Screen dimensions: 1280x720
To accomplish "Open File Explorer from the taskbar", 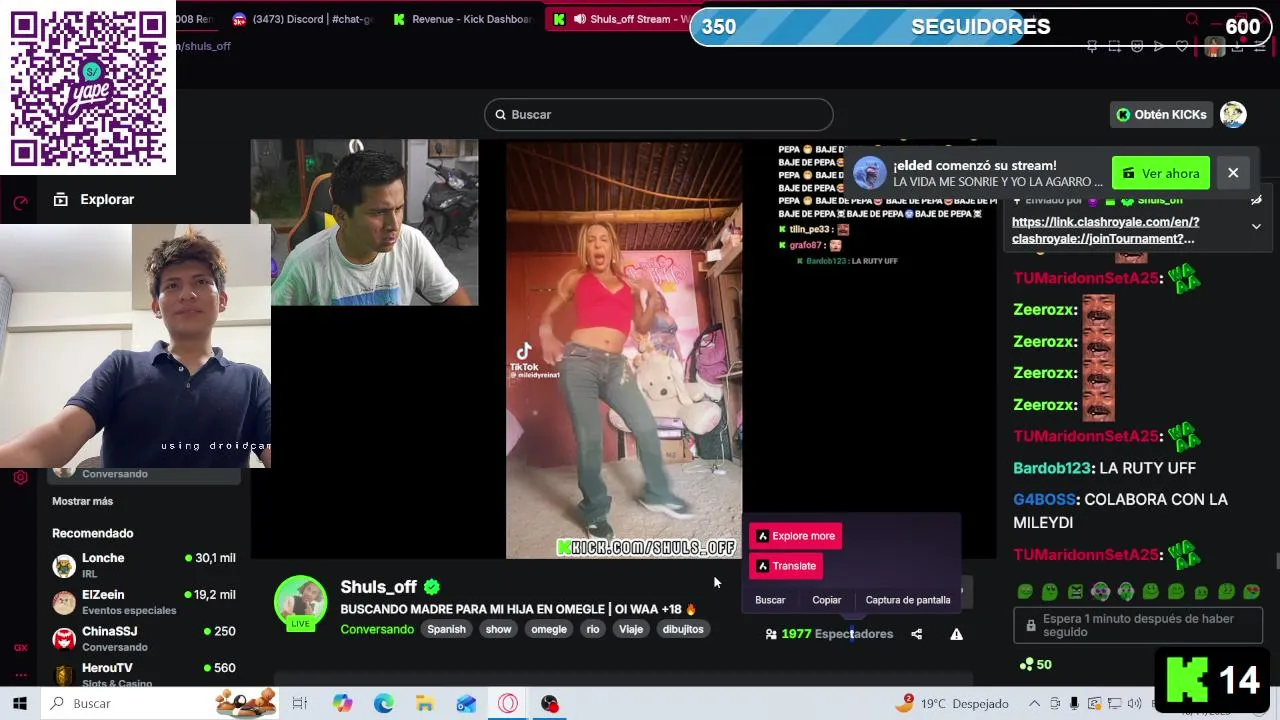I will point(425,704).
